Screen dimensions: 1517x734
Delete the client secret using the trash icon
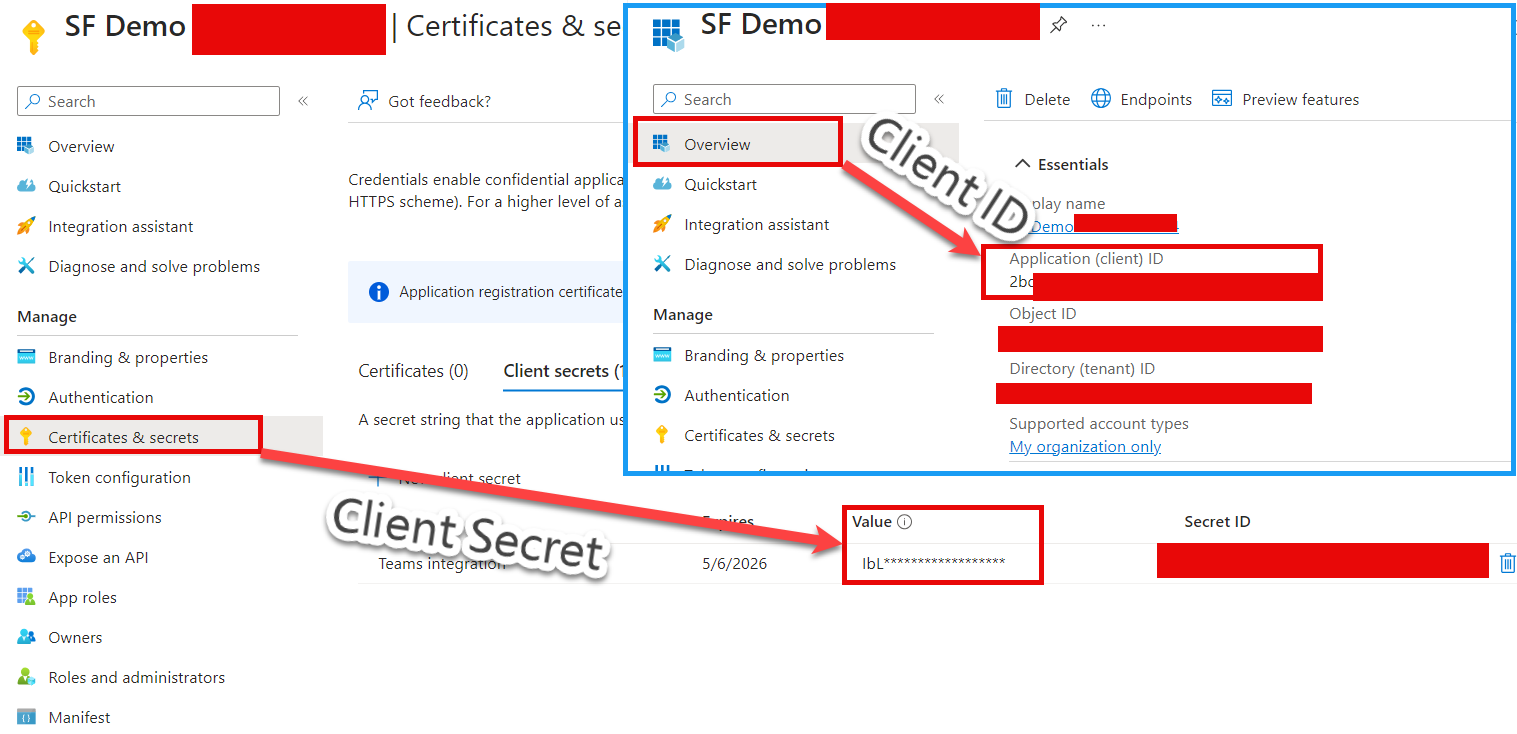click(1507, 563)
